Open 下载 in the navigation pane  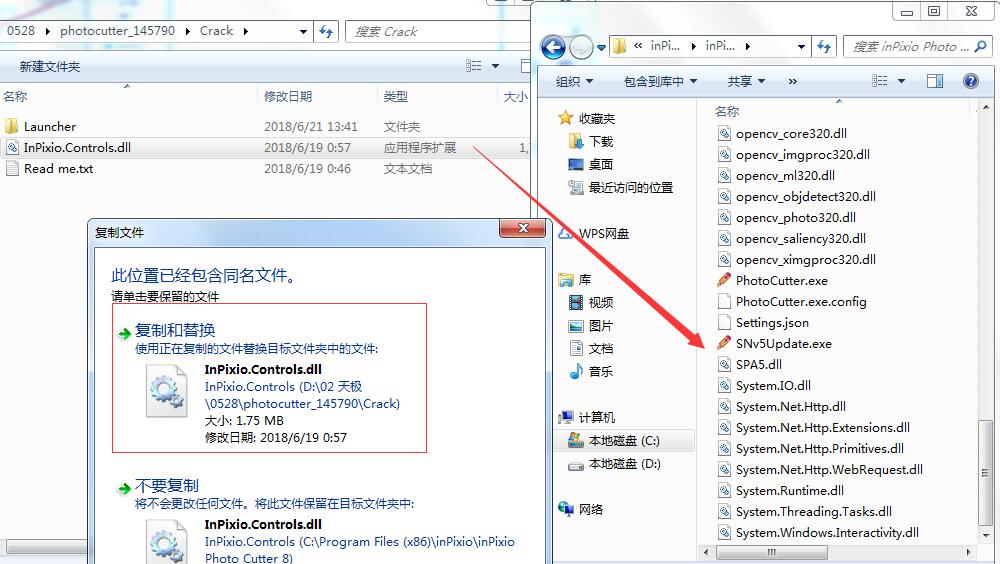(x=600, y=141)
